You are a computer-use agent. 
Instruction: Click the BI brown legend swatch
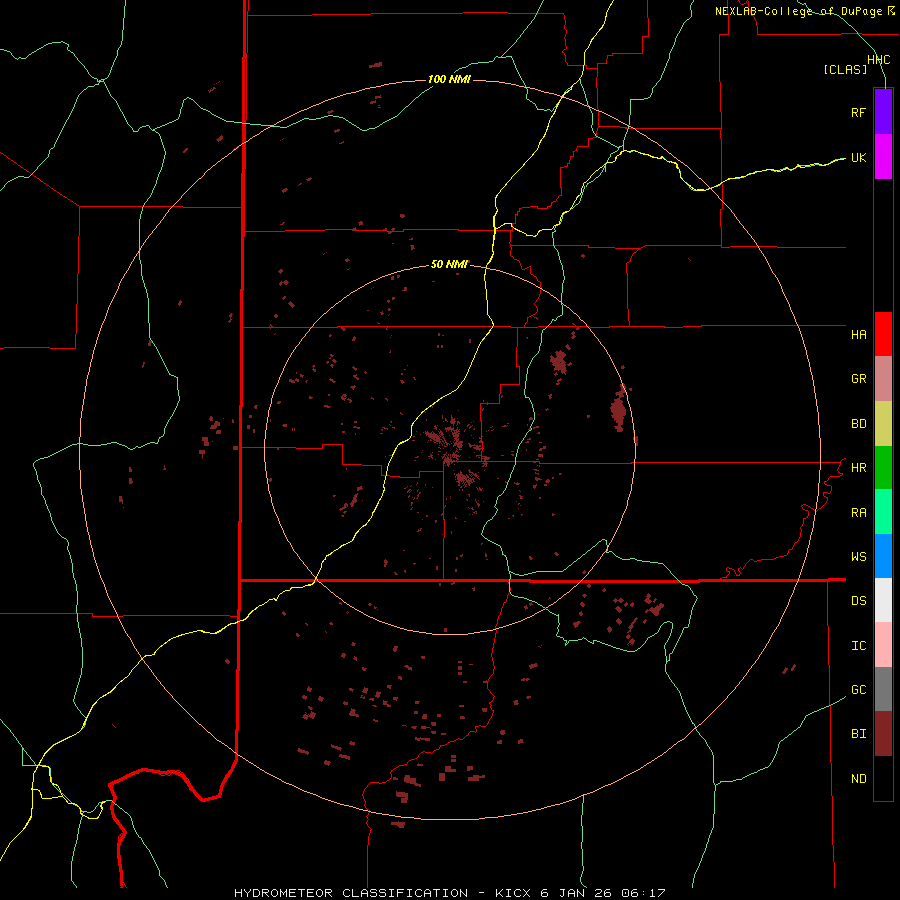[x=883, y=734]
